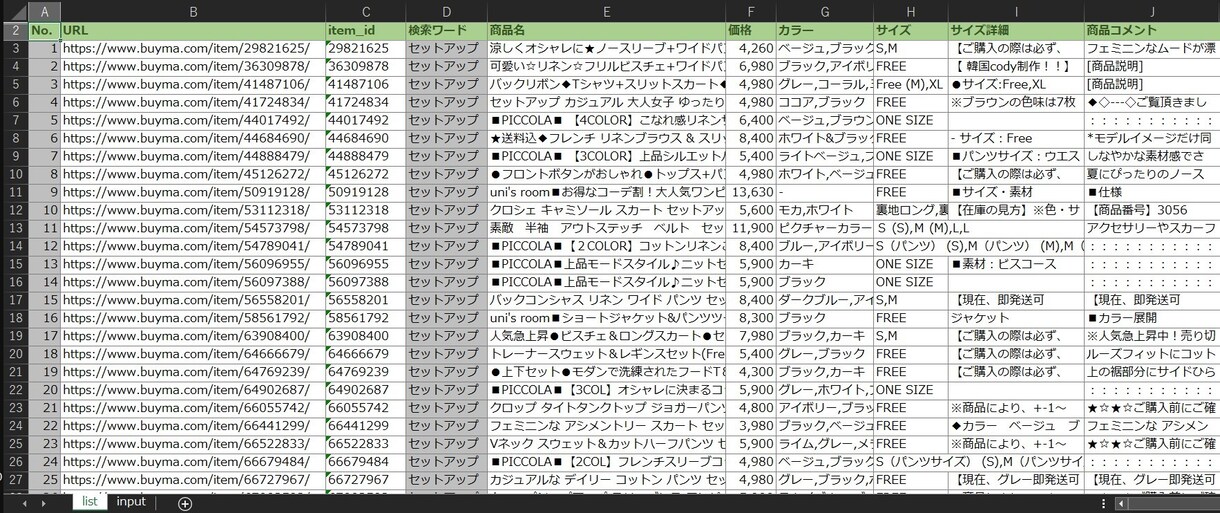
Task: Select item_id cell 44684690
Action: 365,138
